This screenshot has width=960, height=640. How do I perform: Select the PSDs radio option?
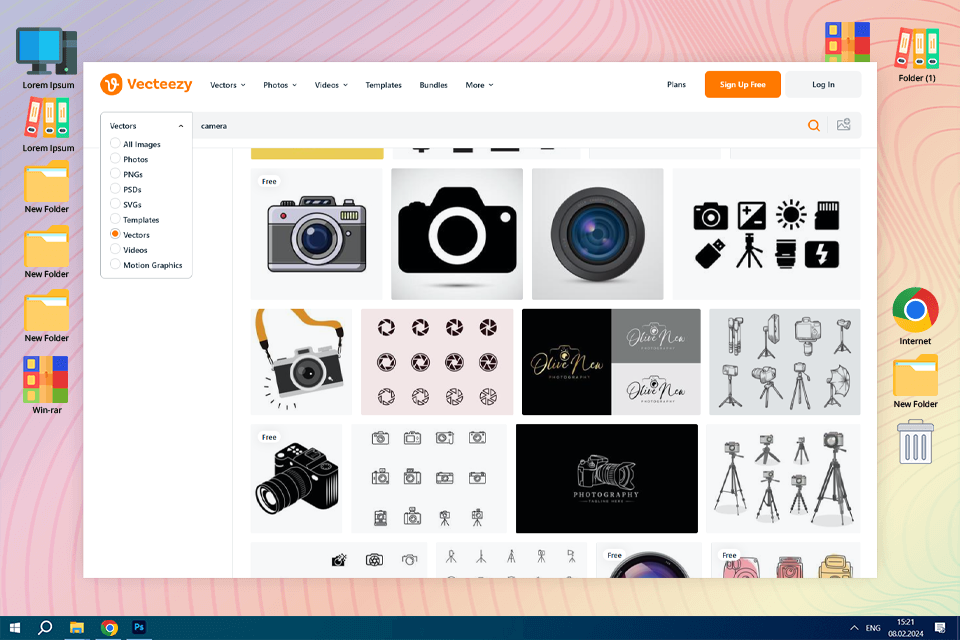click(x=126, y=189)
